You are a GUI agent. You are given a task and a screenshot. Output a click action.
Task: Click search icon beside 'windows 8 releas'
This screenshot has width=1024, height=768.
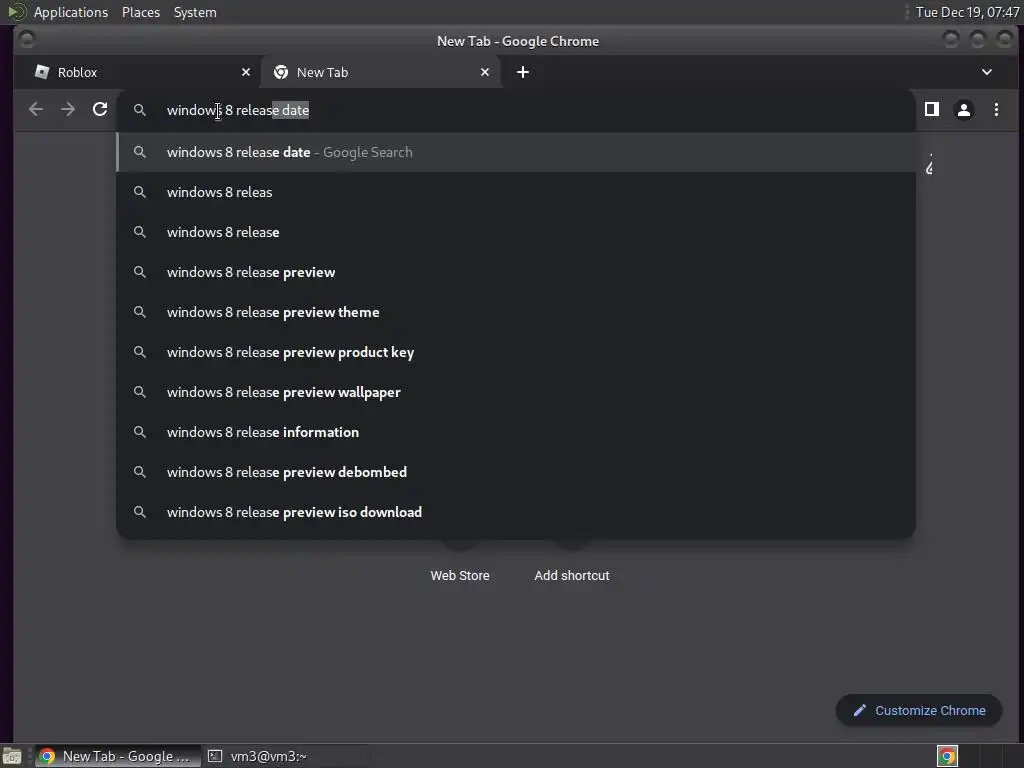tap(140, 192)
